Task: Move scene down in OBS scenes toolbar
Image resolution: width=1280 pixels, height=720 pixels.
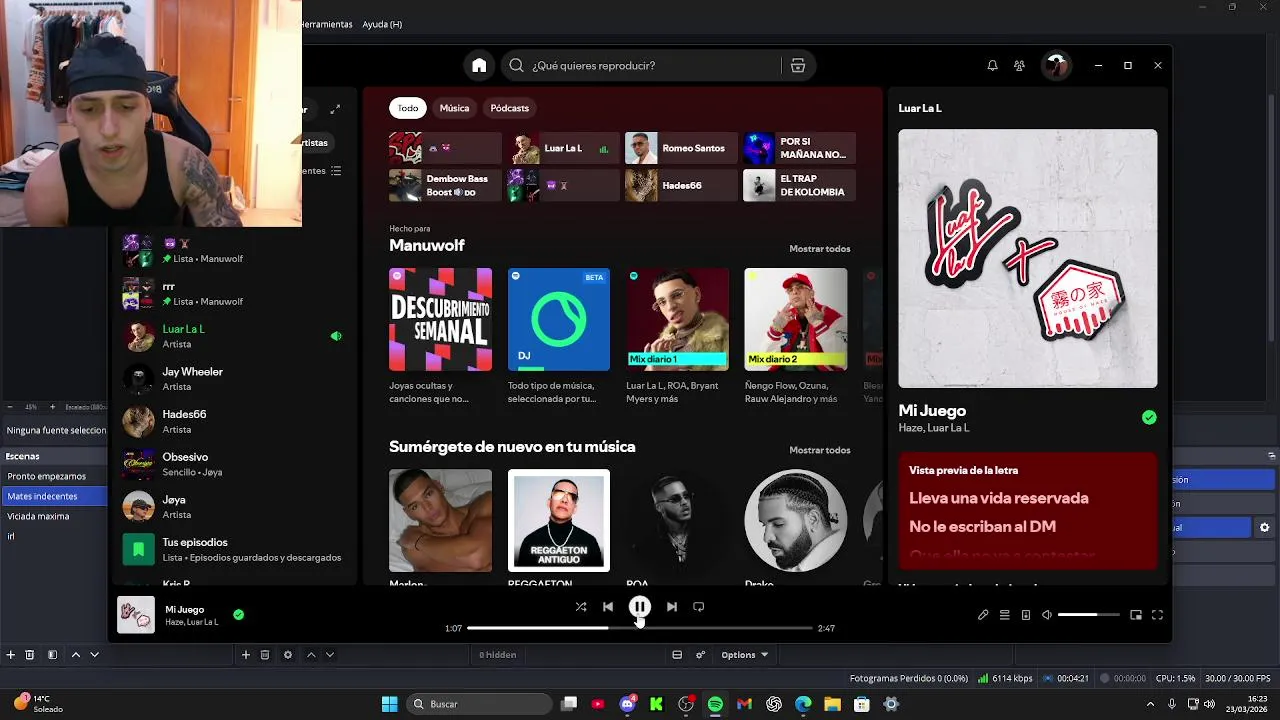Action: point(95,655)
